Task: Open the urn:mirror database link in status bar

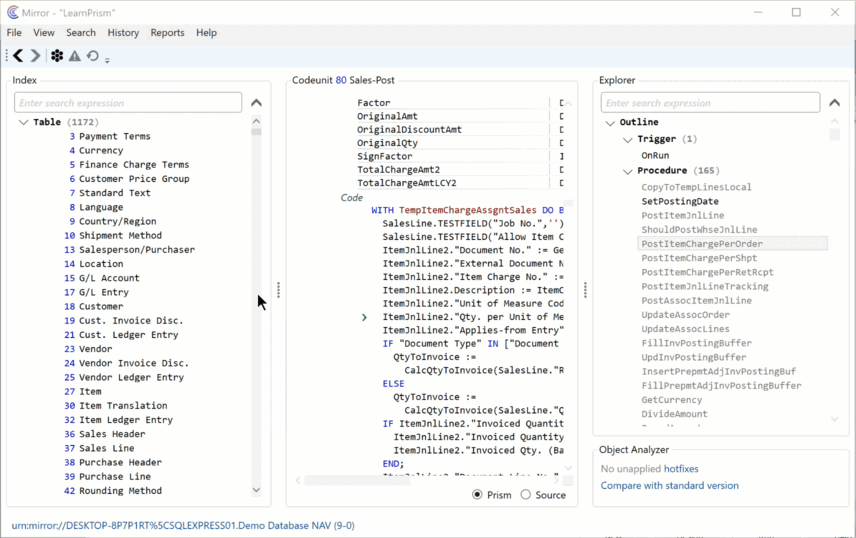Action: [x=183, y=525]
